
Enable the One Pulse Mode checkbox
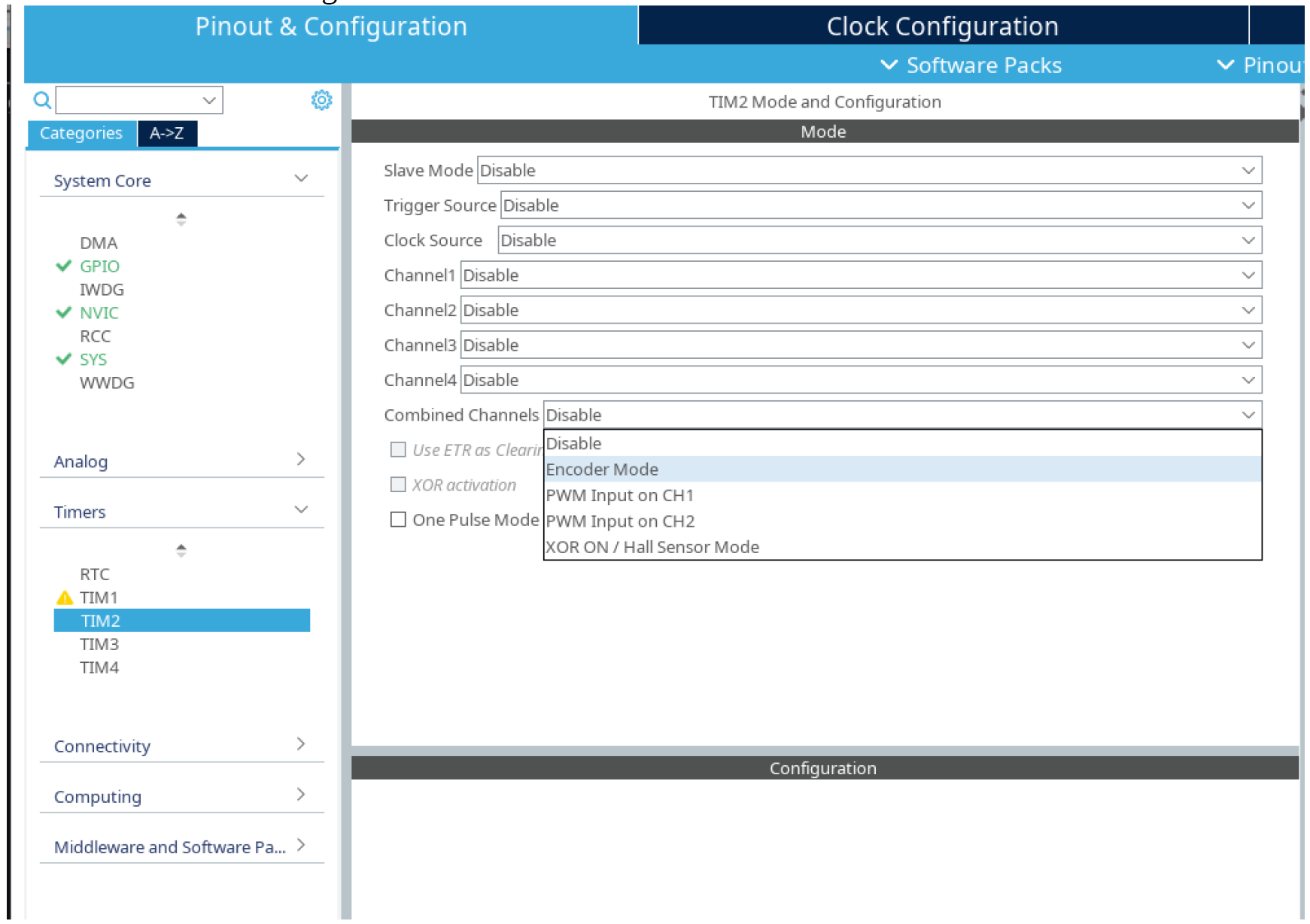point(398,520)
